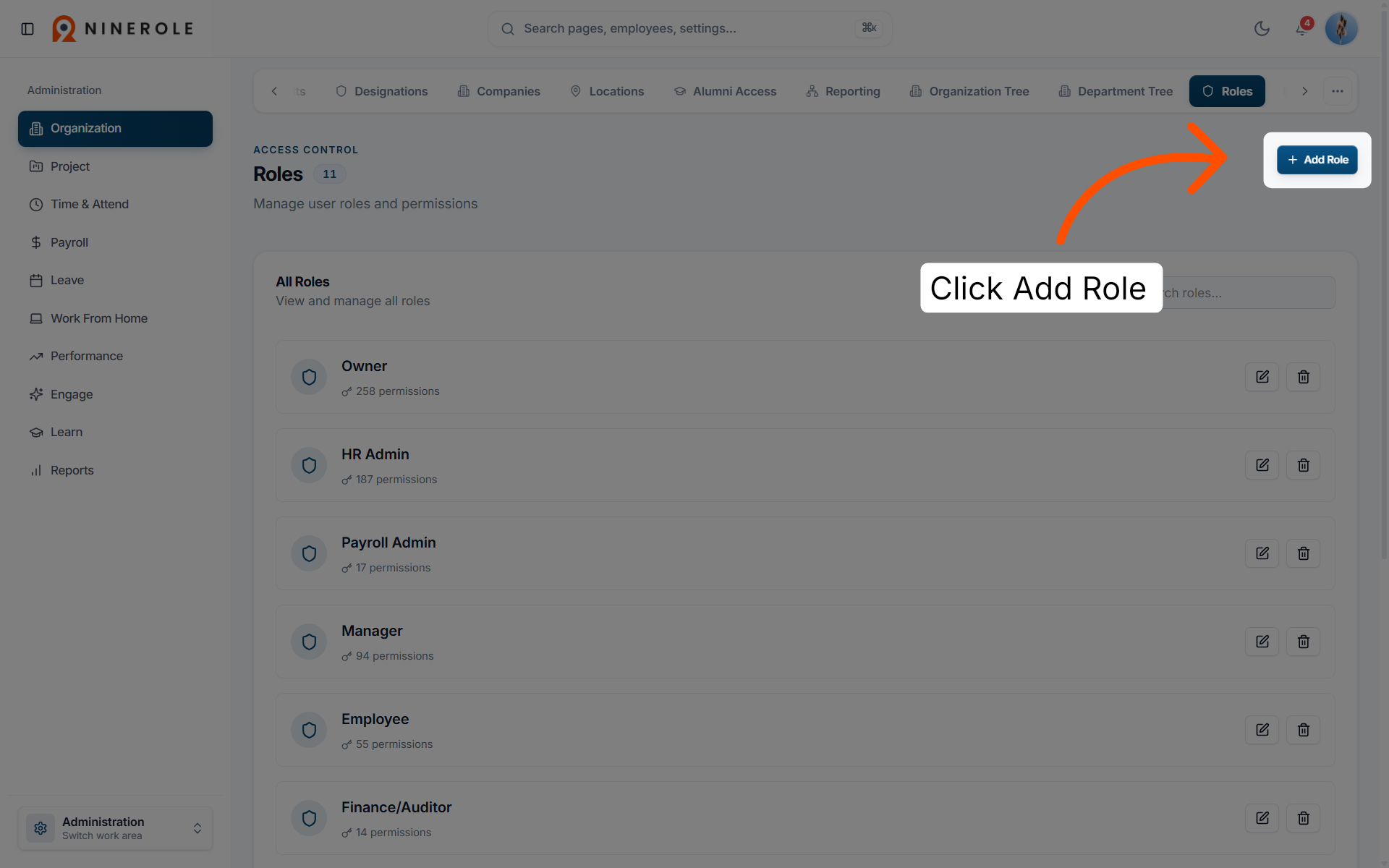Open Reports in the sidebar
Viewport: 1389px width, 868px height.
[115, 470]
